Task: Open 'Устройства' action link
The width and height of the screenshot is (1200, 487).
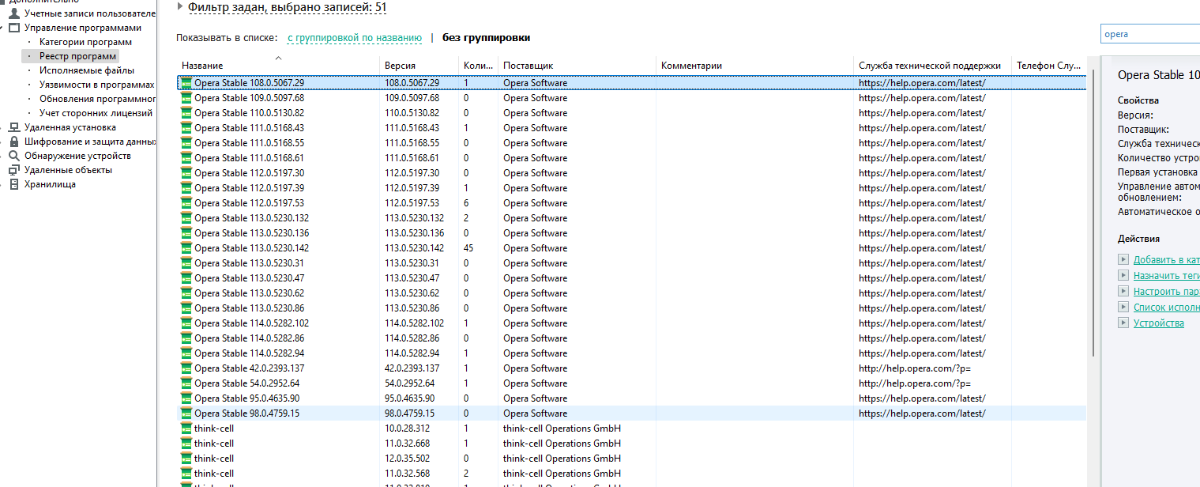Action: pos(1158,323)
